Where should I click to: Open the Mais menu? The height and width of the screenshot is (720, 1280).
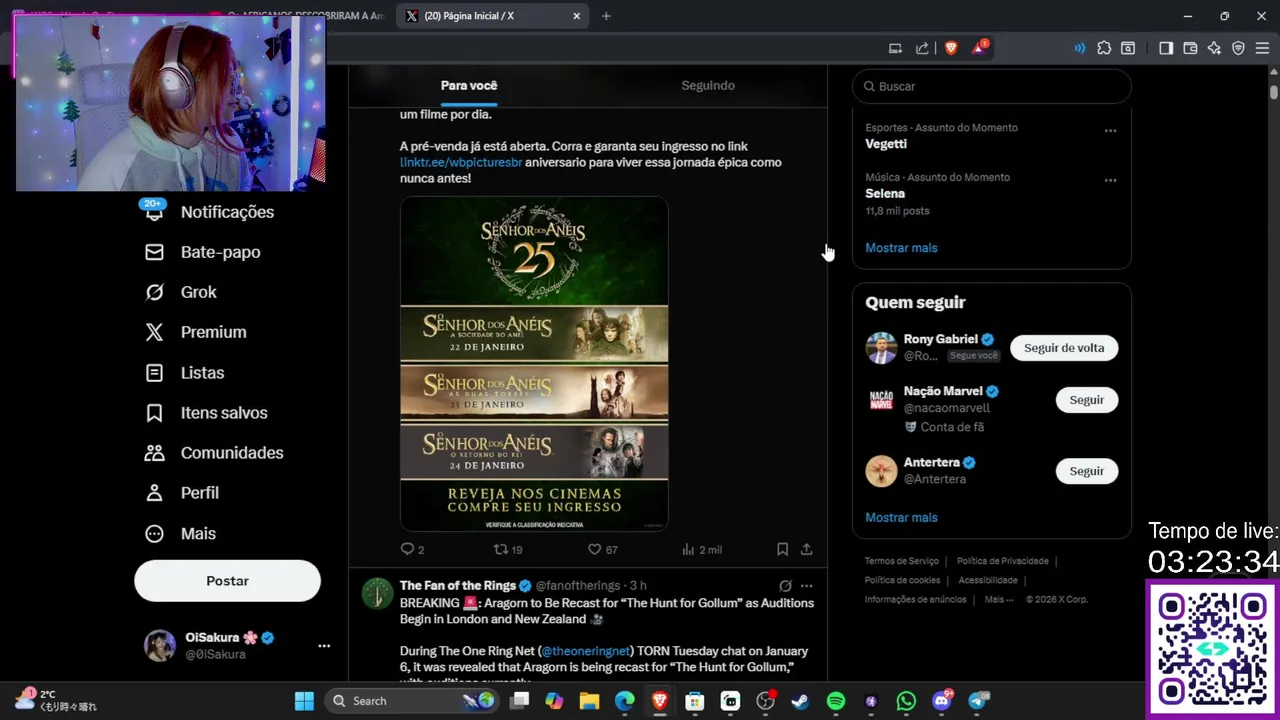click(181, 534)
